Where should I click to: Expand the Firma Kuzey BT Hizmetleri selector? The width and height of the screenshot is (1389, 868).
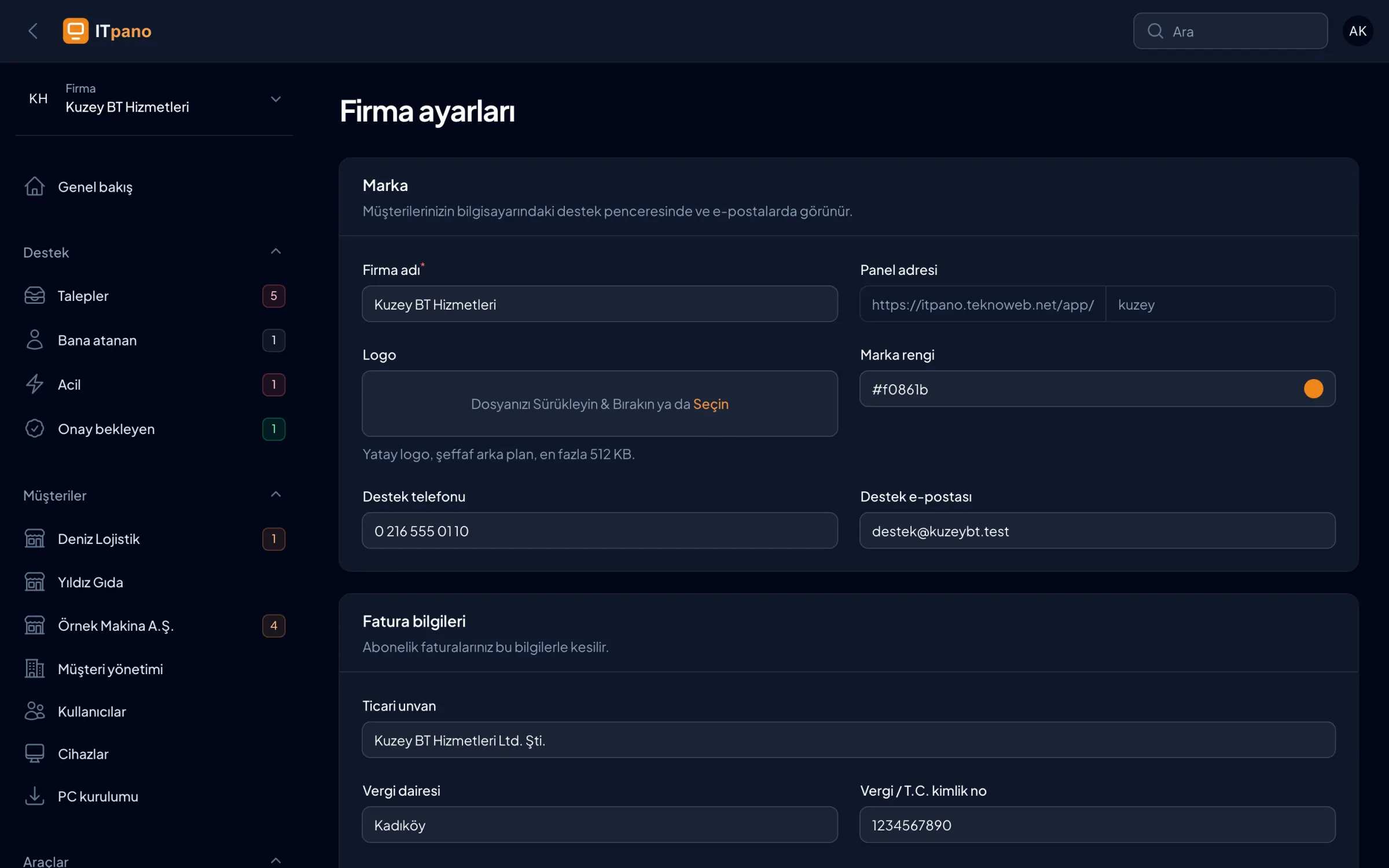(x=154, y=98)
